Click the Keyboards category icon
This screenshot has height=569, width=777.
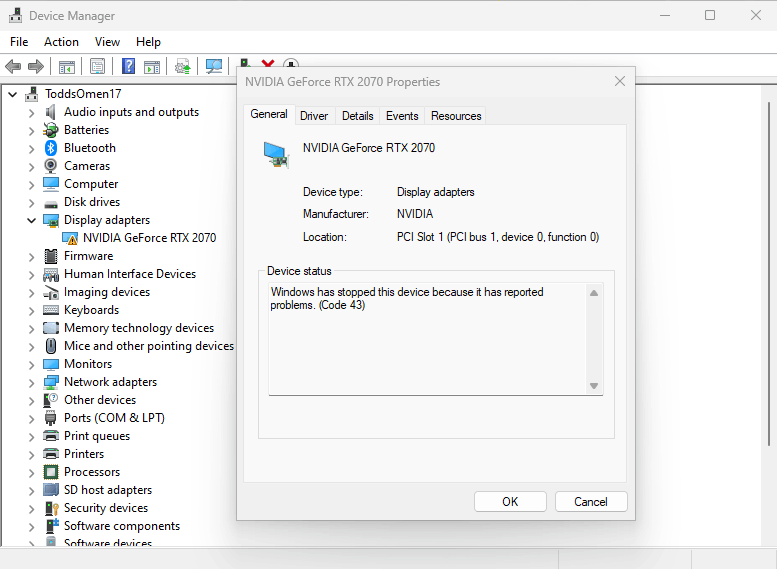(x=51, y=310)
